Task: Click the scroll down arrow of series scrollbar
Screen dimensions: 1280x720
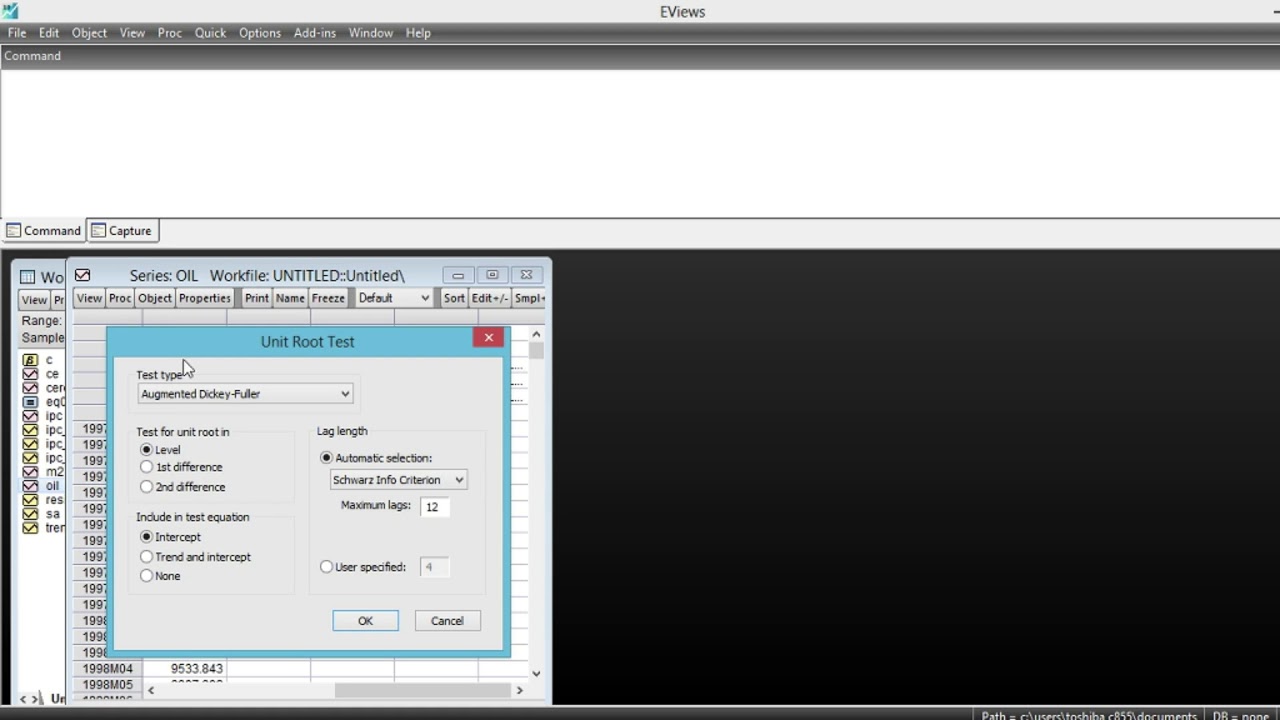Action: pyautogui.click(x=537, y=674)
